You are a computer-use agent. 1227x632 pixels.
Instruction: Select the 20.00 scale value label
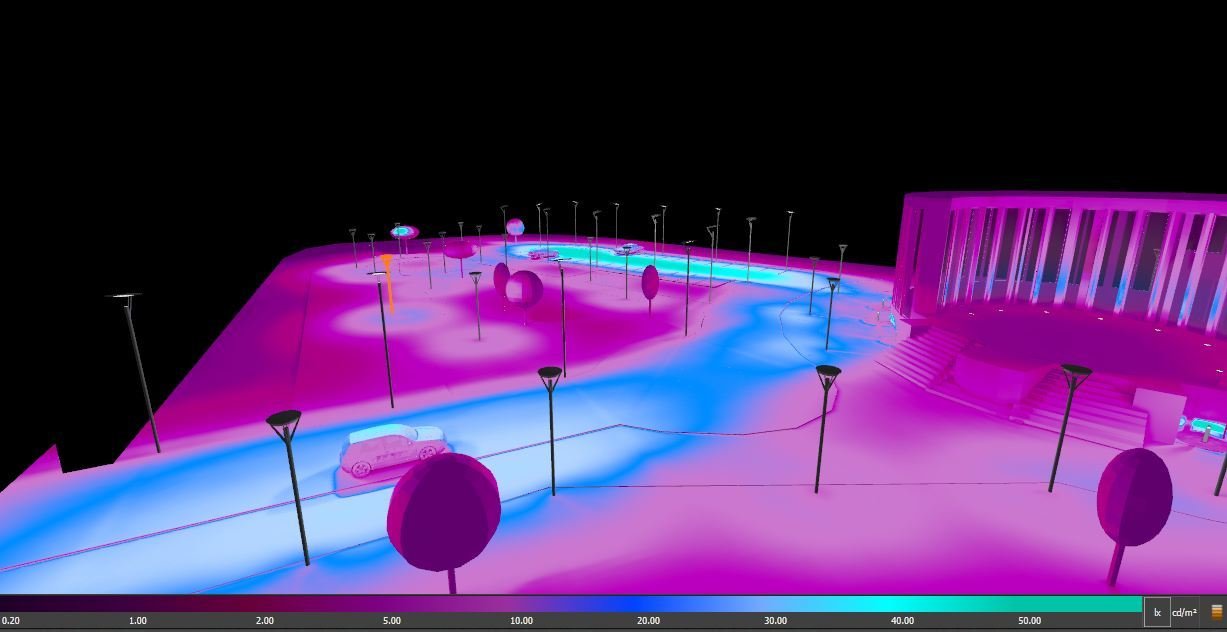click(x=648, y=621)
